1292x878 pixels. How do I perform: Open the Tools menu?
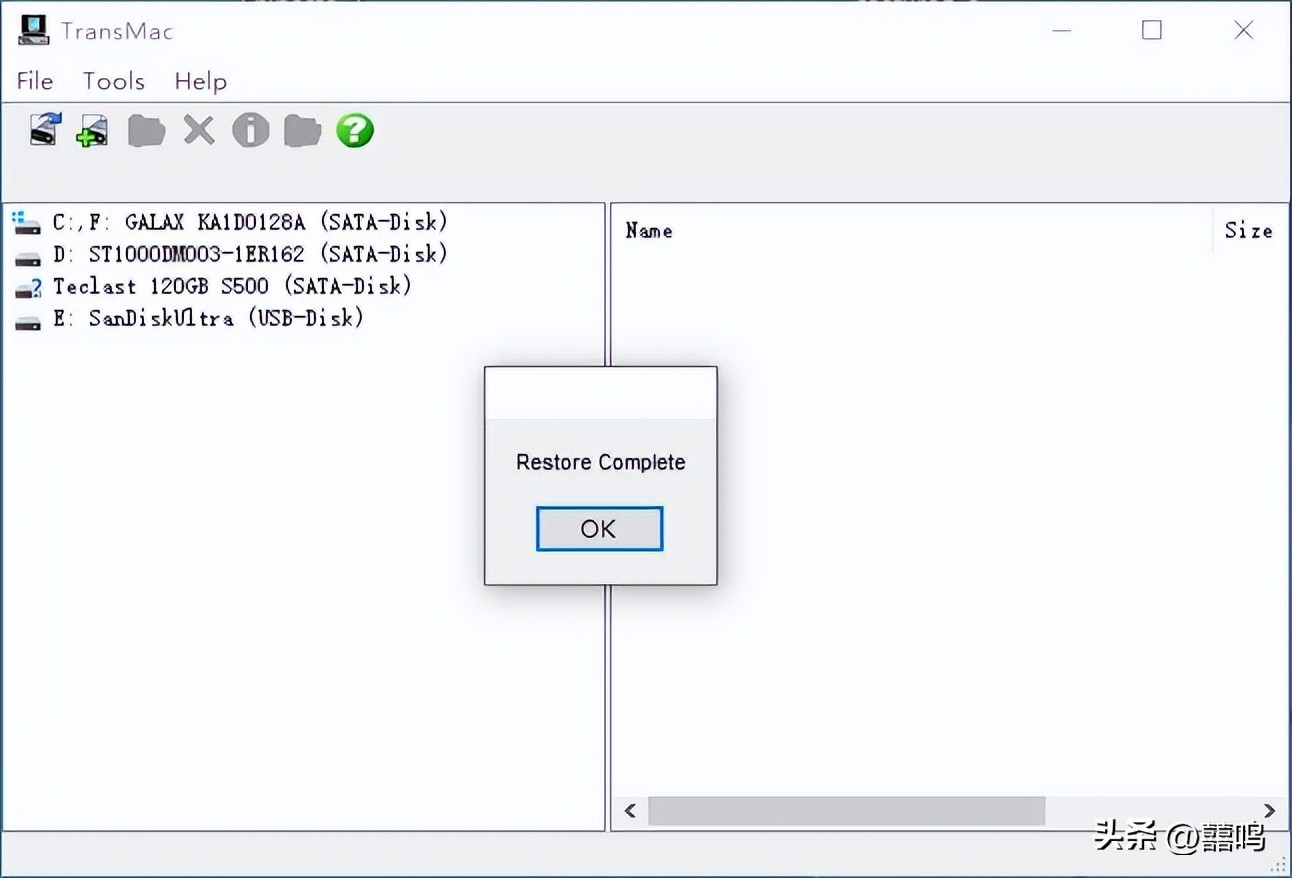114,81
